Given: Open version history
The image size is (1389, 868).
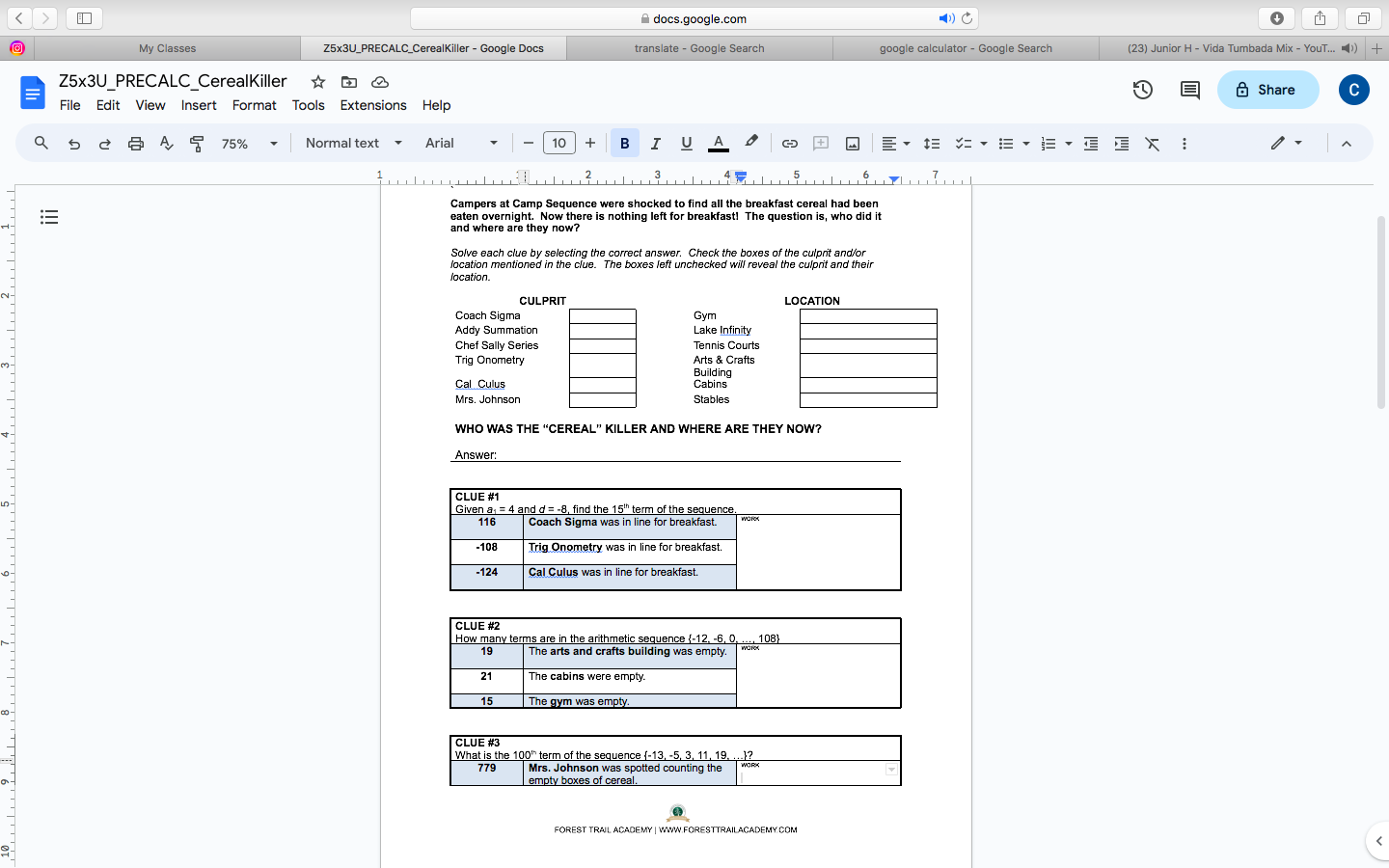Looking at the screenshot, I should (x=1142, y=89).
